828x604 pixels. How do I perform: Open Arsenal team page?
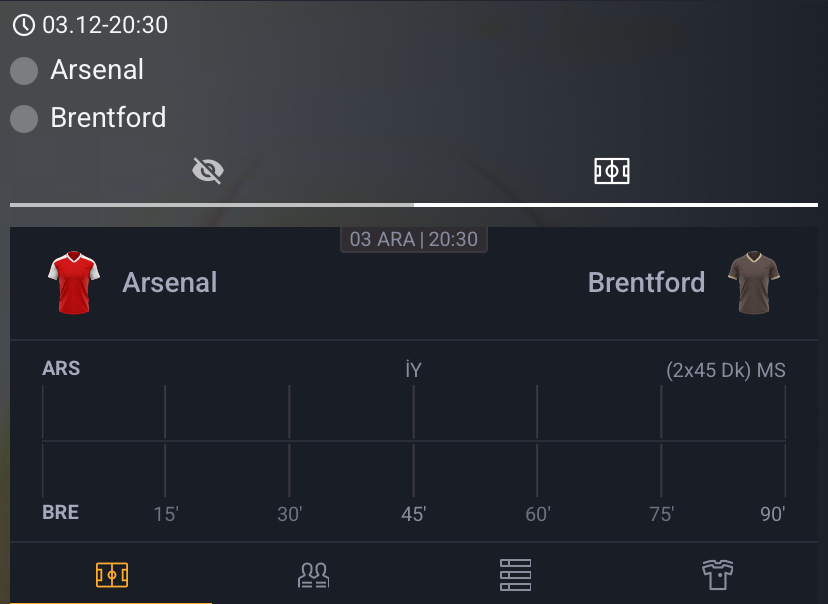click(x=169, y=282)
